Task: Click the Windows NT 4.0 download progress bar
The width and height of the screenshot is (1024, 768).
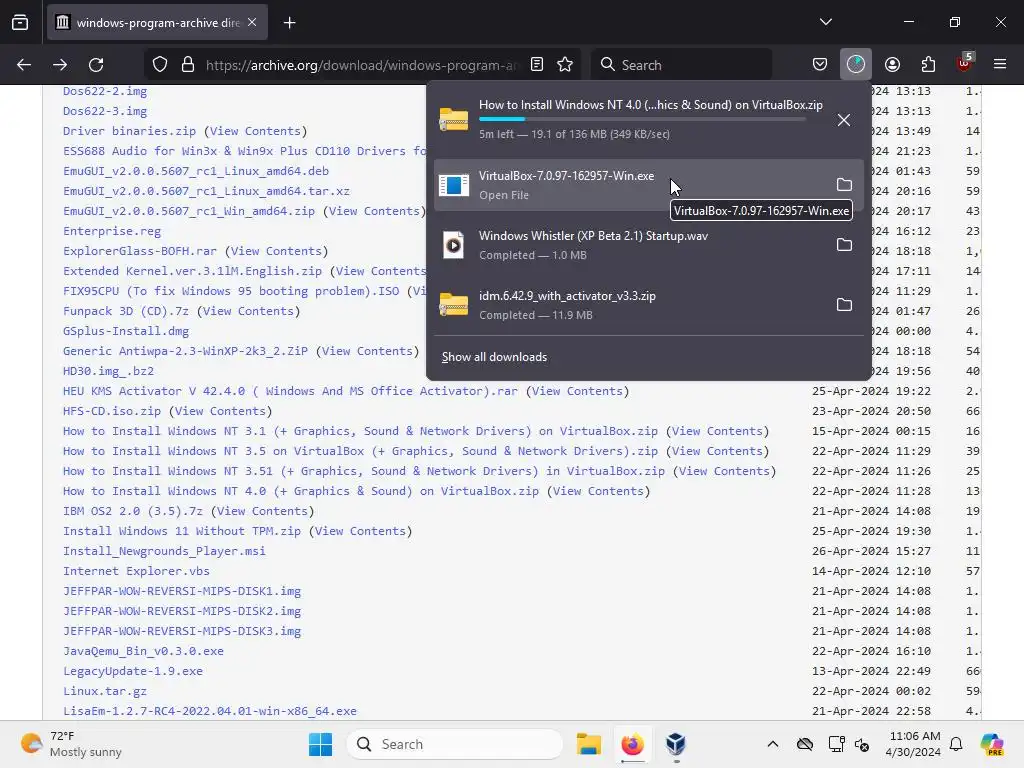Action: tap(642, 119)
